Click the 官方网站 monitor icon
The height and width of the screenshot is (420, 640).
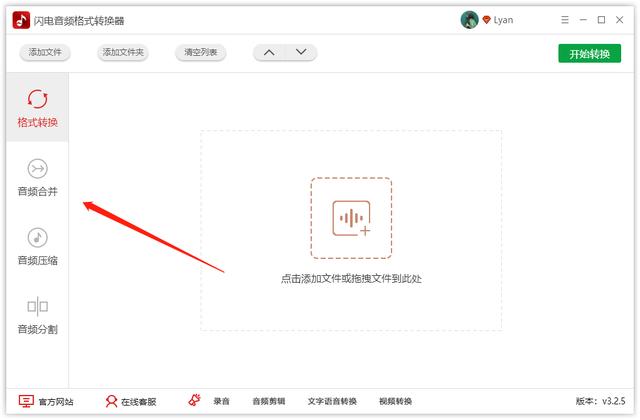[x=26, y=401]
